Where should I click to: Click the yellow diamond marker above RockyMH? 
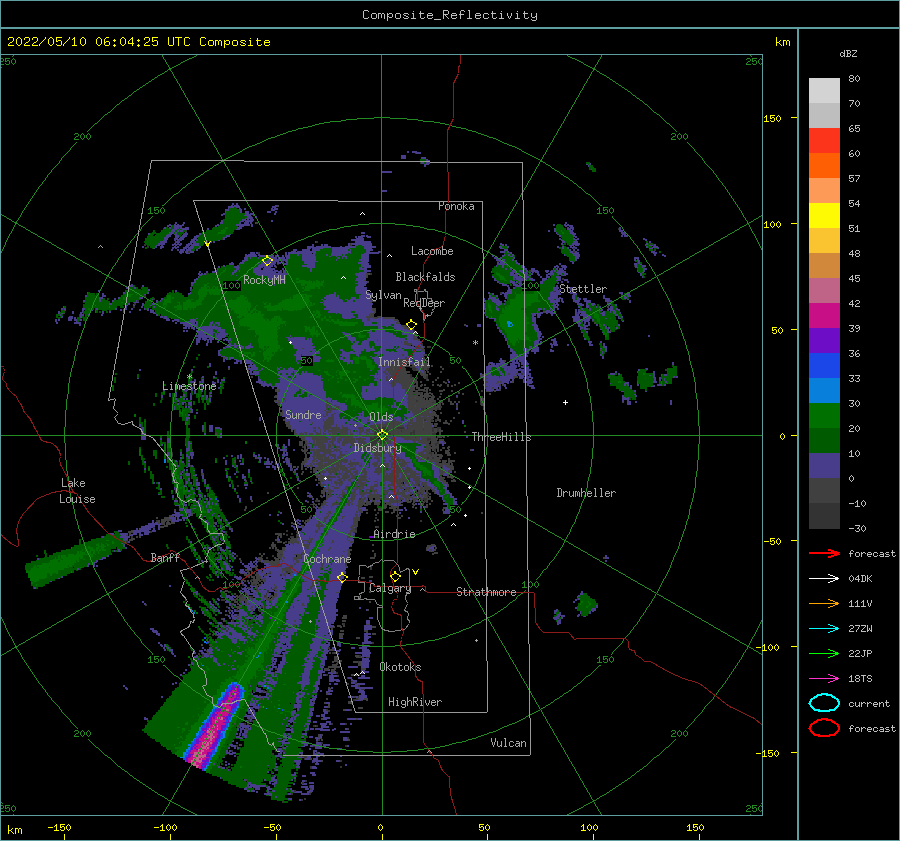[267, 261]
